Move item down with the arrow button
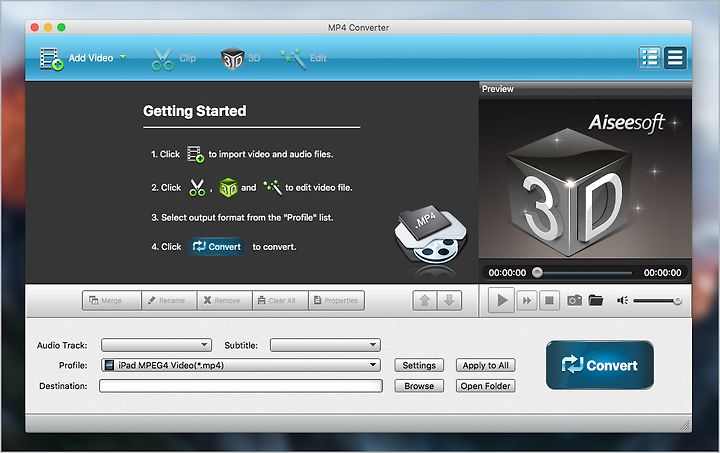Viewport: 720px width, 453px height. (450, 301)
